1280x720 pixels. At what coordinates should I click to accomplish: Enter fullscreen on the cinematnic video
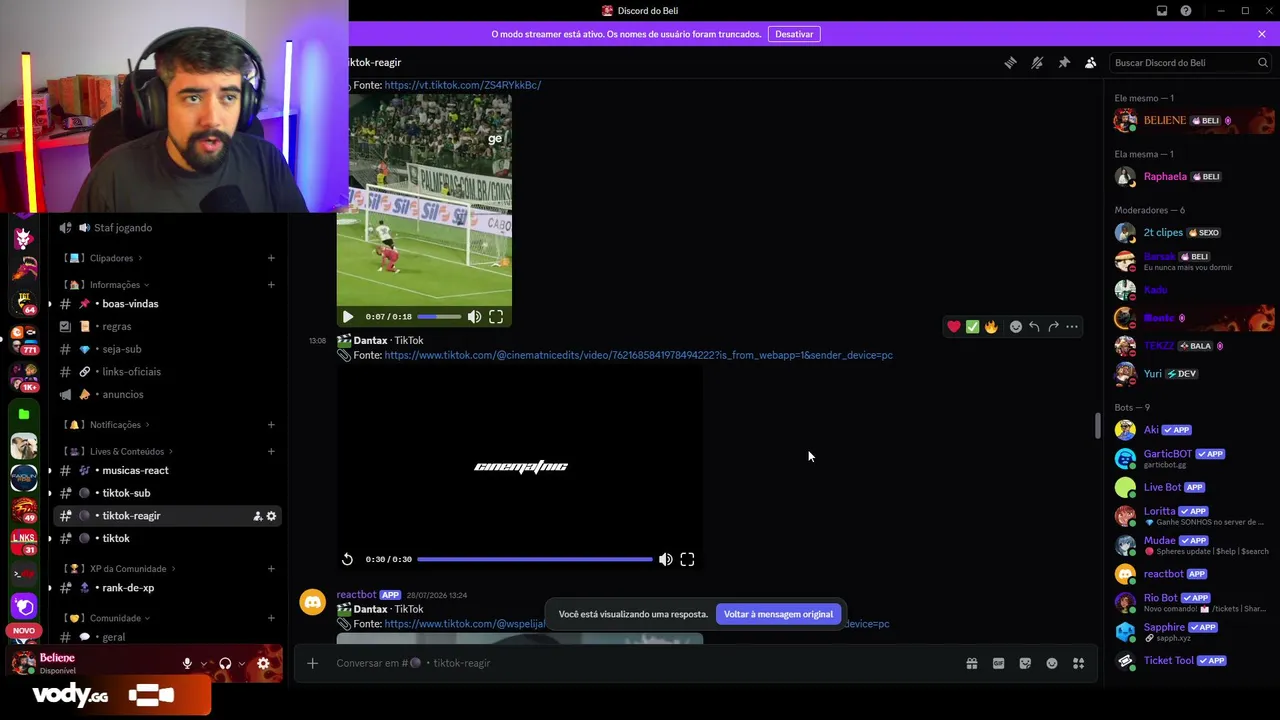(687, 560)
